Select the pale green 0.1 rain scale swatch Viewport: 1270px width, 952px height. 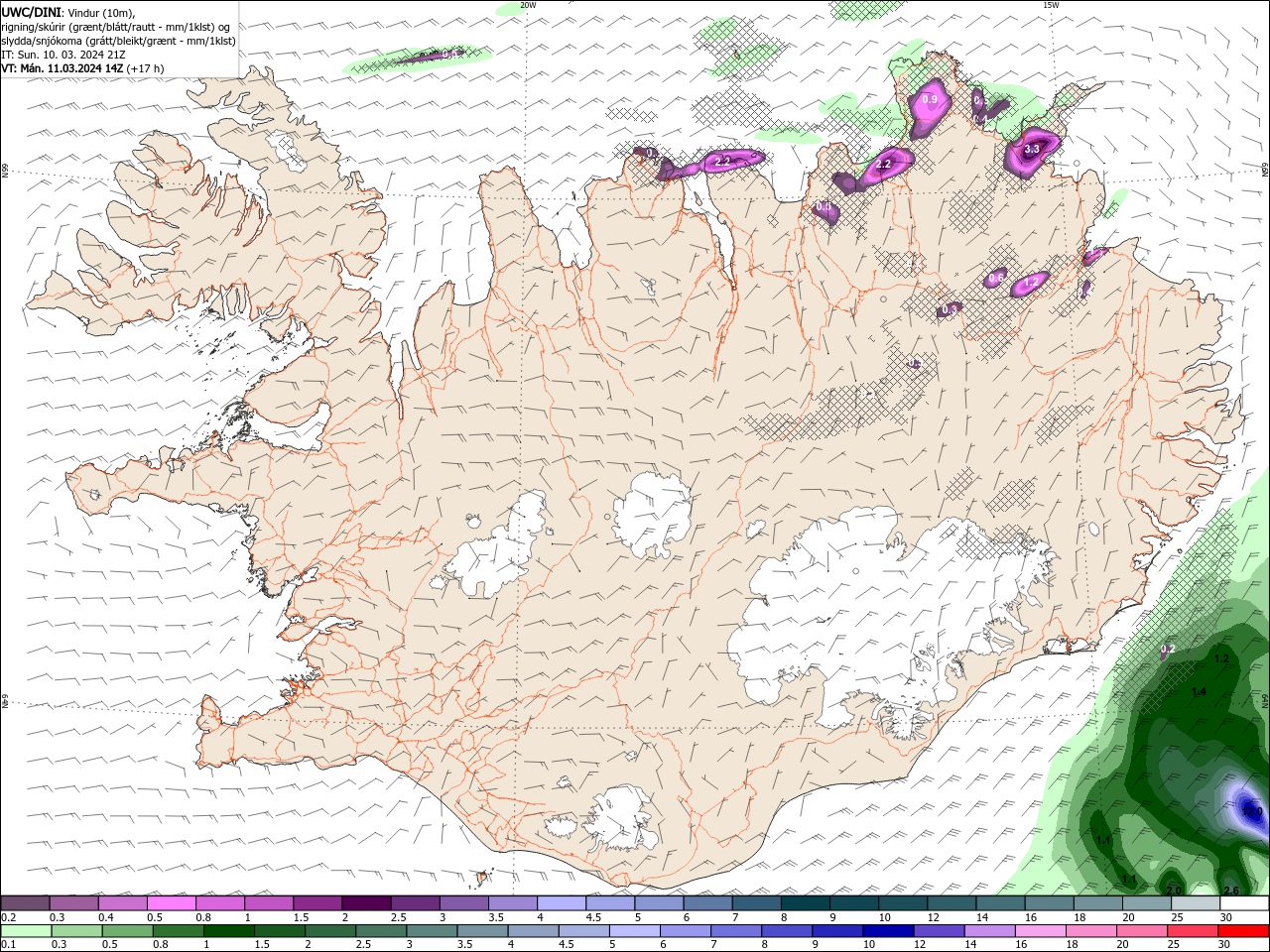(26, 931)
